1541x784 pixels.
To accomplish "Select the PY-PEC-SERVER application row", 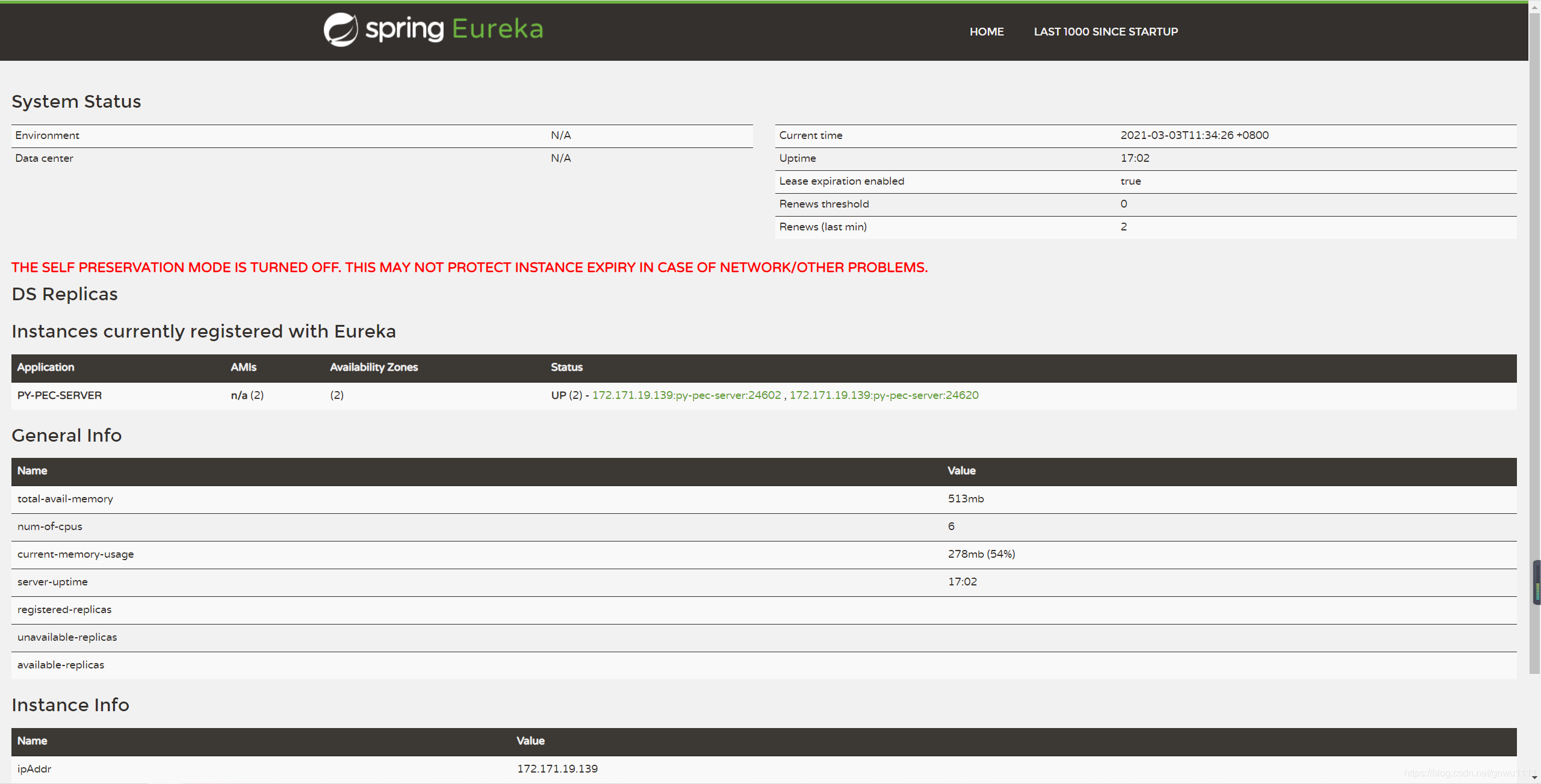I will pos(59,395).
